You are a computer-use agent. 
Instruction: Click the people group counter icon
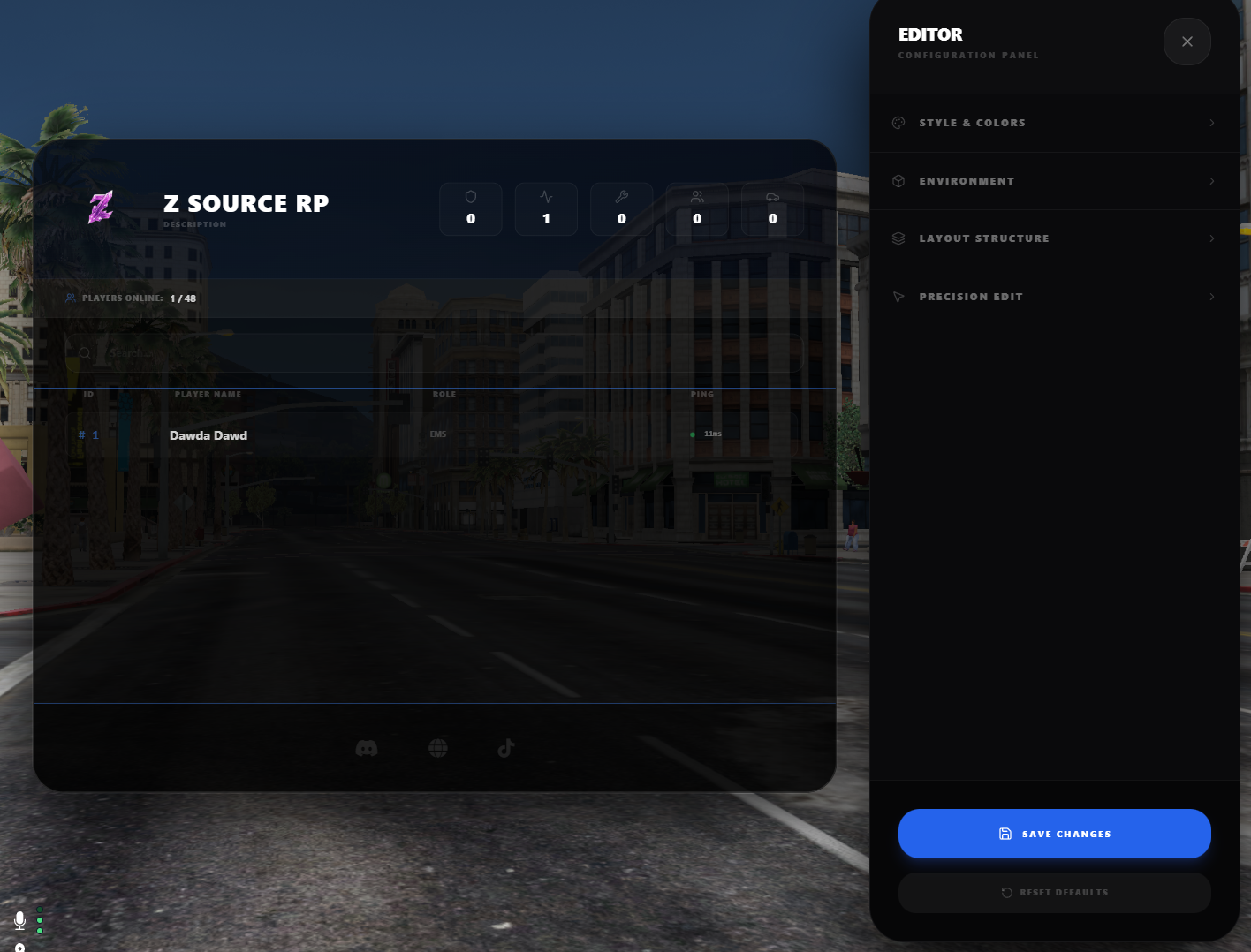point(697,197)
